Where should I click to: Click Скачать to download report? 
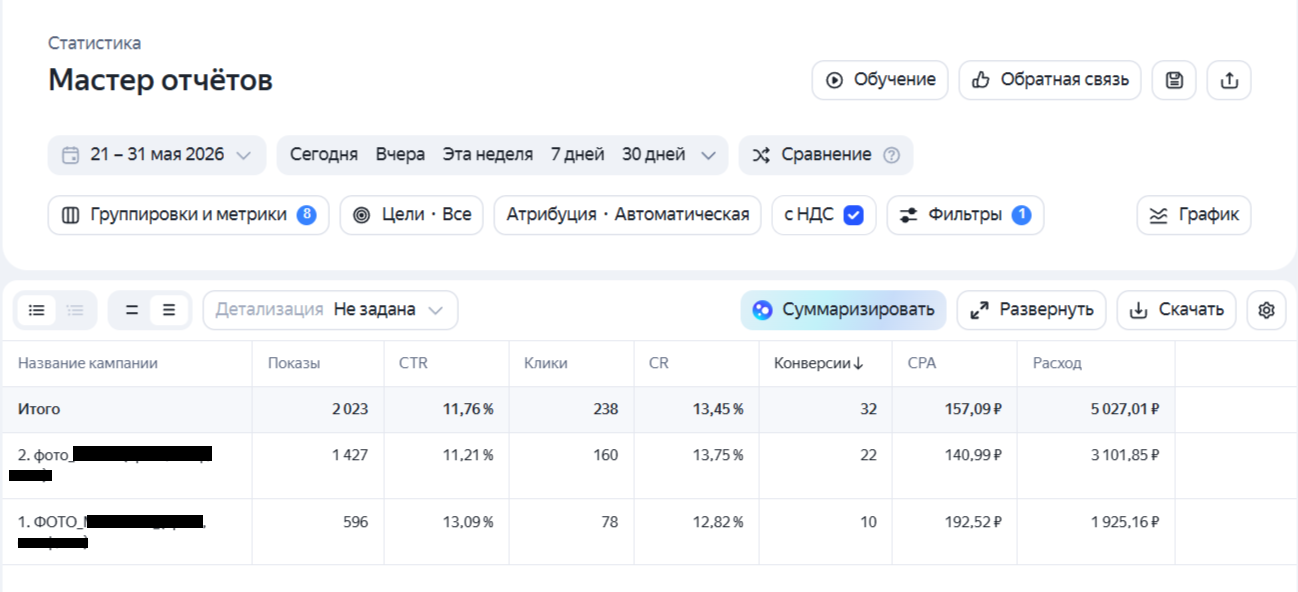tap(1176, 310)
